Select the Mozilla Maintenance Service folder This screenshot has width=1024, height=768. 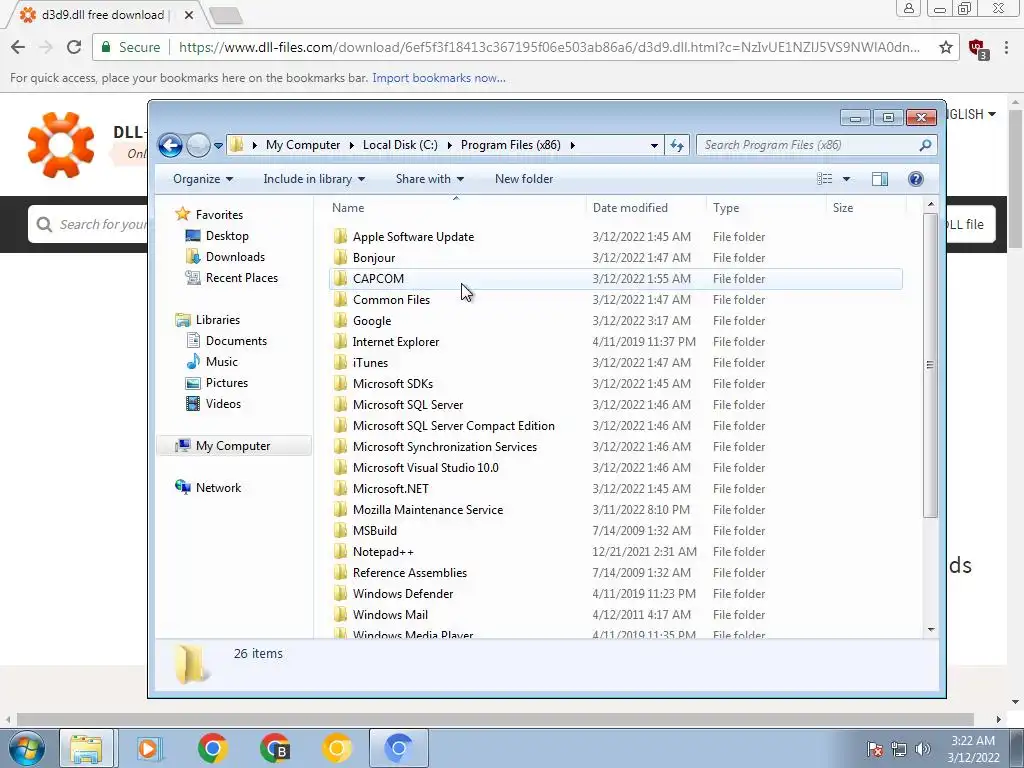coord(428,510)
